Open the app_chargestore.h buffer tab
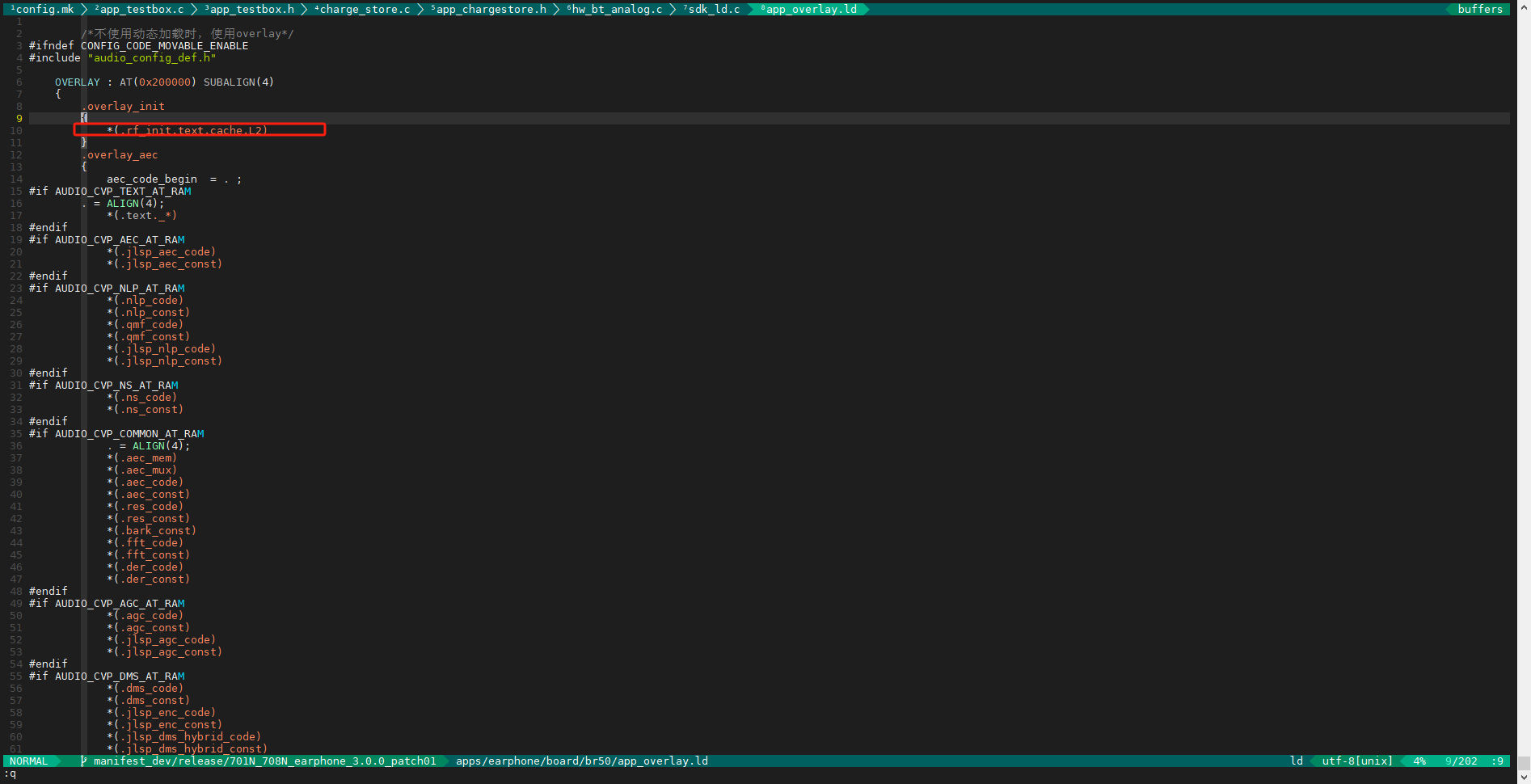The image size is (1531, 784). 489,10
